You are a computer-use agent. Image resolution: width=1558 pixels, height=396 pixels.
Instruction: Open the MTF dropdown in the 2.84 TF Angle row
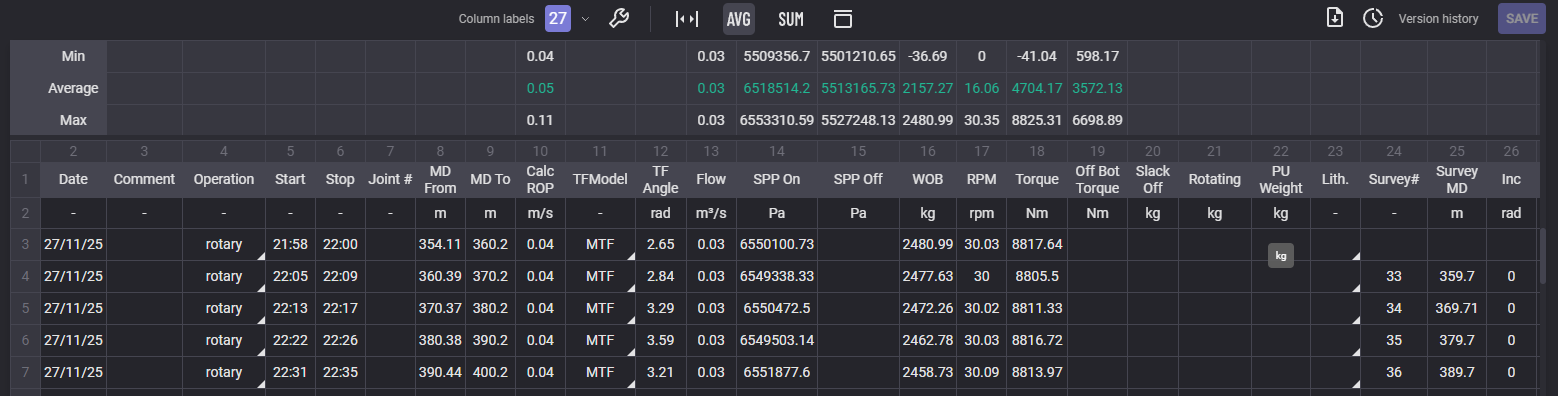(x=630, y=287)
